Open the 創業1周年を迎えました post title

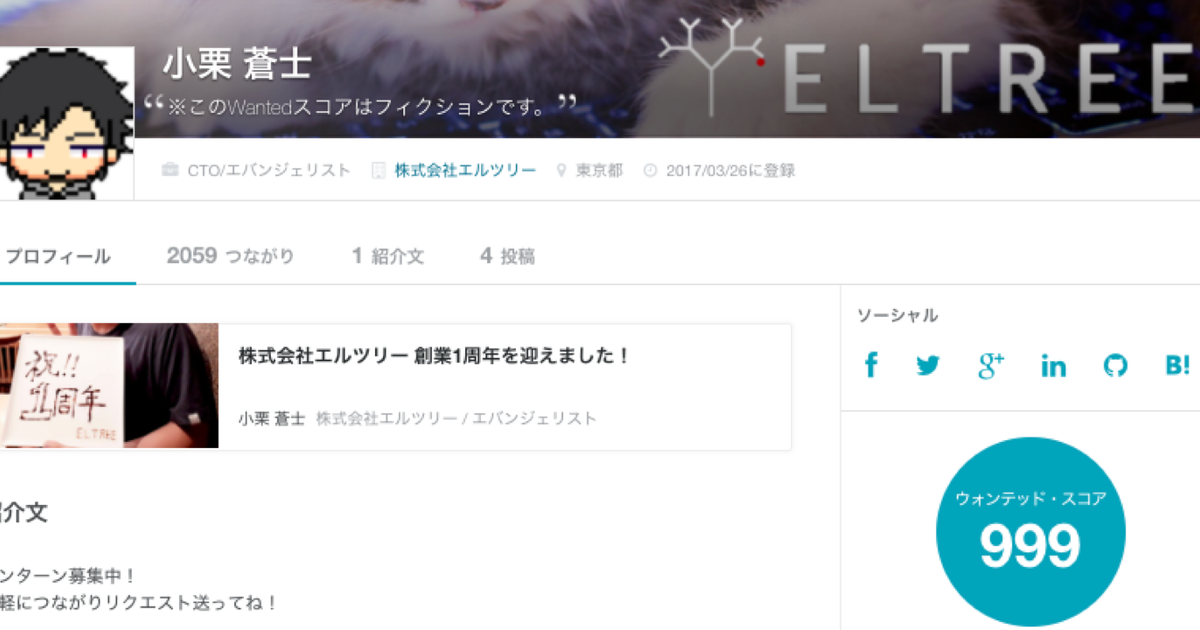pos(435,355)
